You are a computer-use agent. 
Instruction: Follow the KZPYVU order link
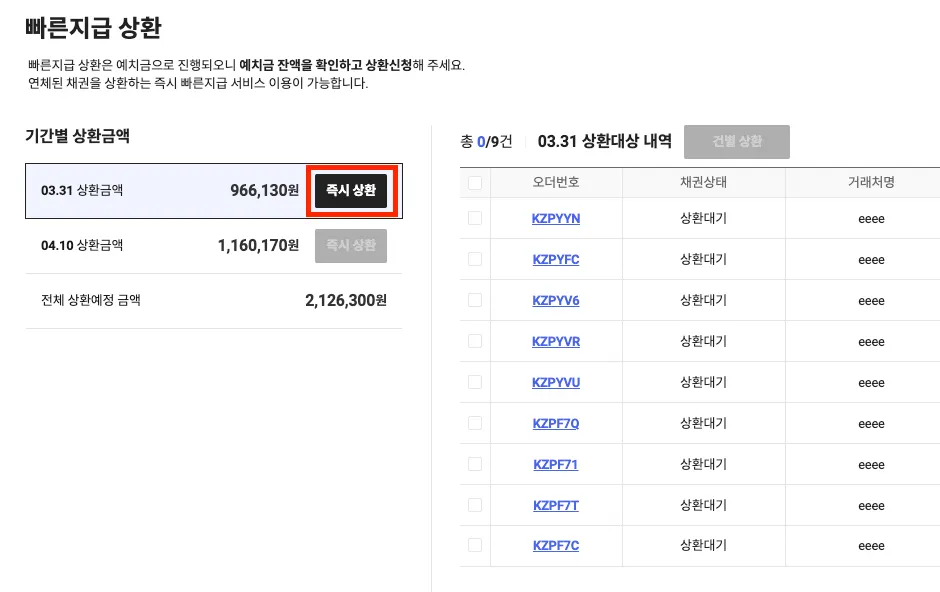point(556,382)
